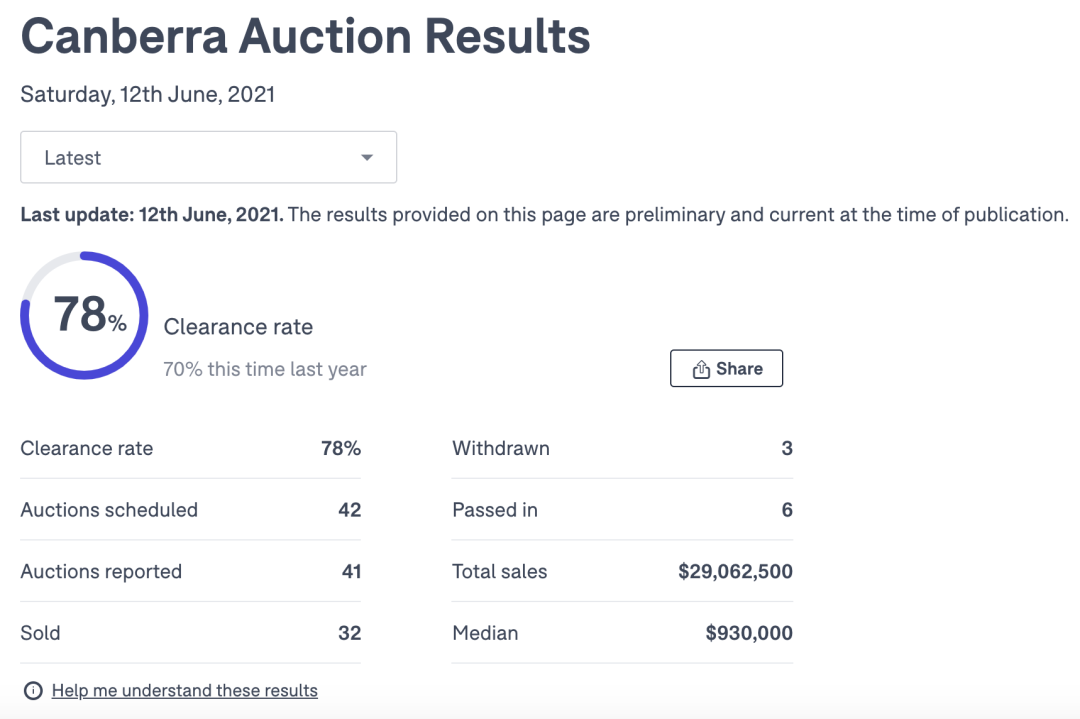Click the share icon inside Share button
The image size is (1080, 719).
[701, 369]
